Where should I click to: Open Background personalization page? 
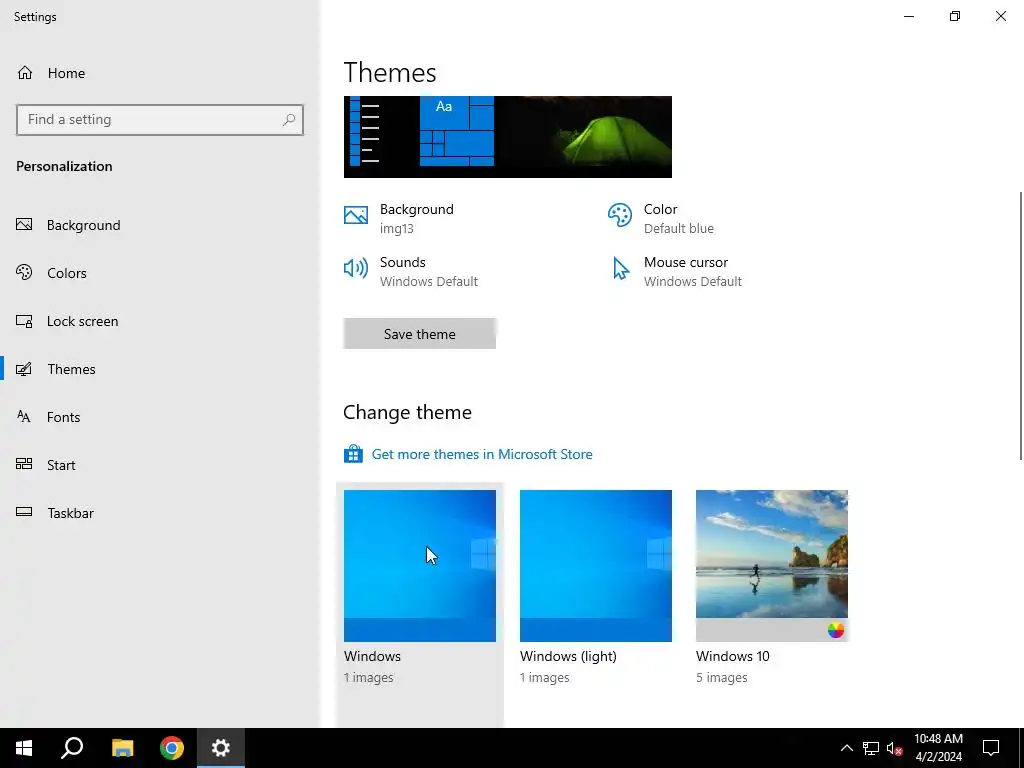160,225
